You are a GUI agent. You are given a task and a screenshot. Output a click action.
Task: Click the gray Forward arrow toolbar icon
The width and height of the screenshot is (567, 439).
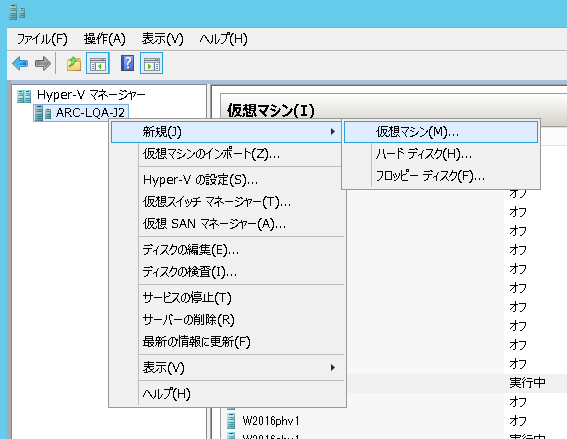point(43,64)
